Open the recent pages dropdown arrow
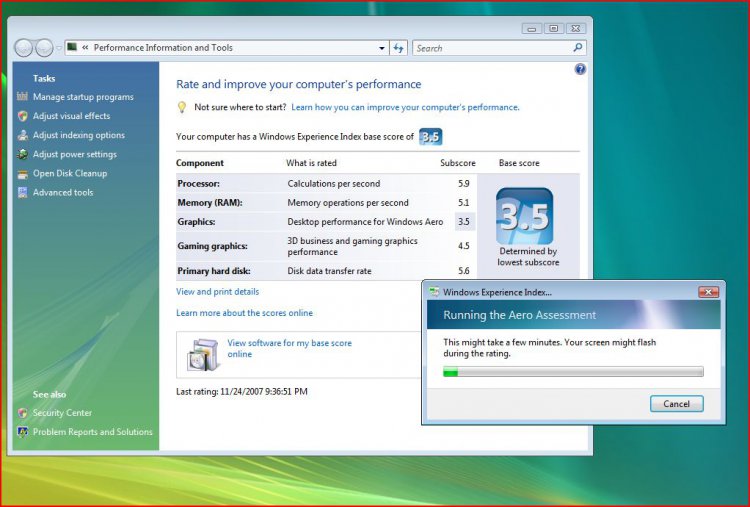This screenshot has width=750, height=507. click(59, 48)
